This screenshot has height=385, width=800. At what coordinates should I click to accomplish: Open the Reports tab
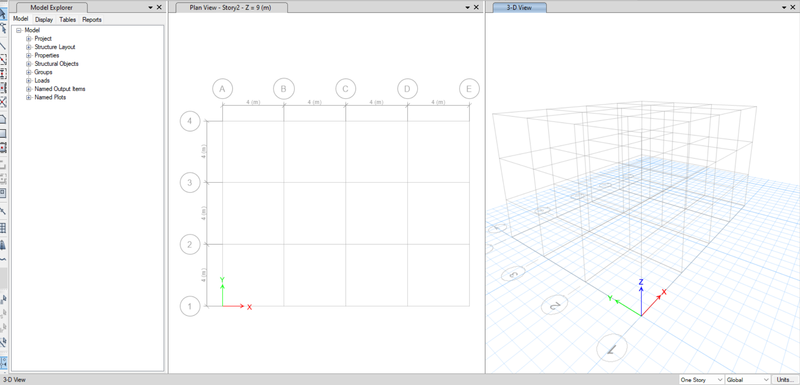(92, 19)
